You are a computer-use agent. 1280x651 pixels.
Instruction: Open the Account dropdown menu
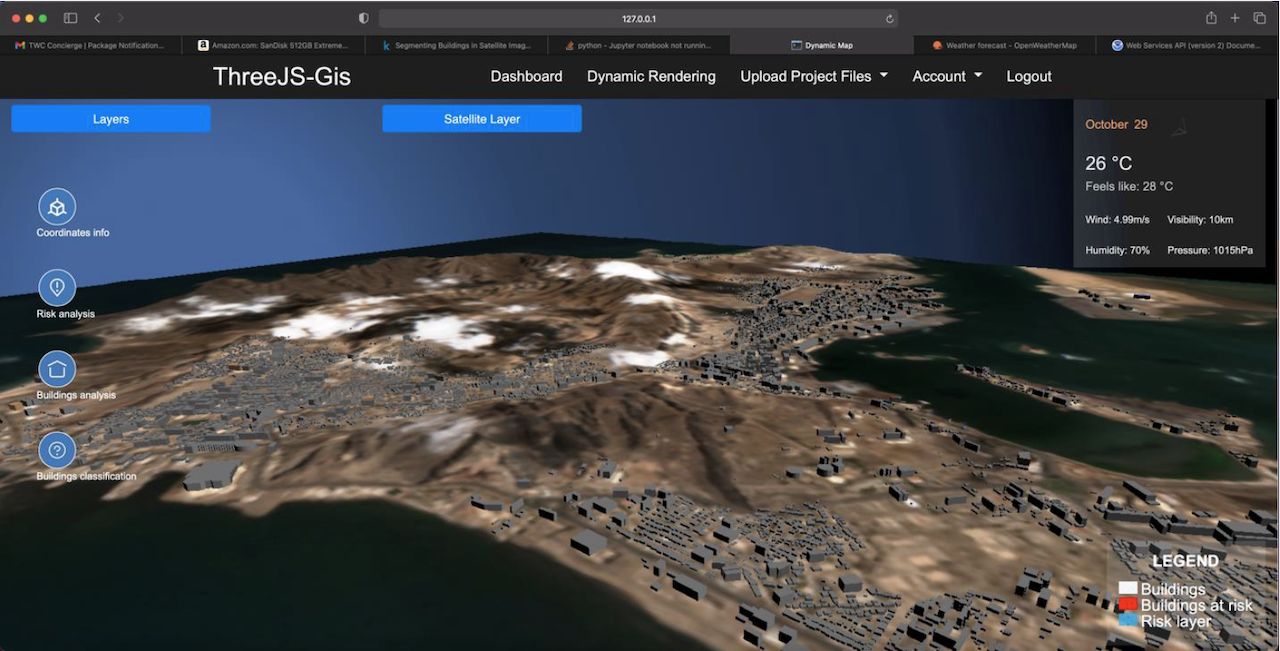click(946, 76)
